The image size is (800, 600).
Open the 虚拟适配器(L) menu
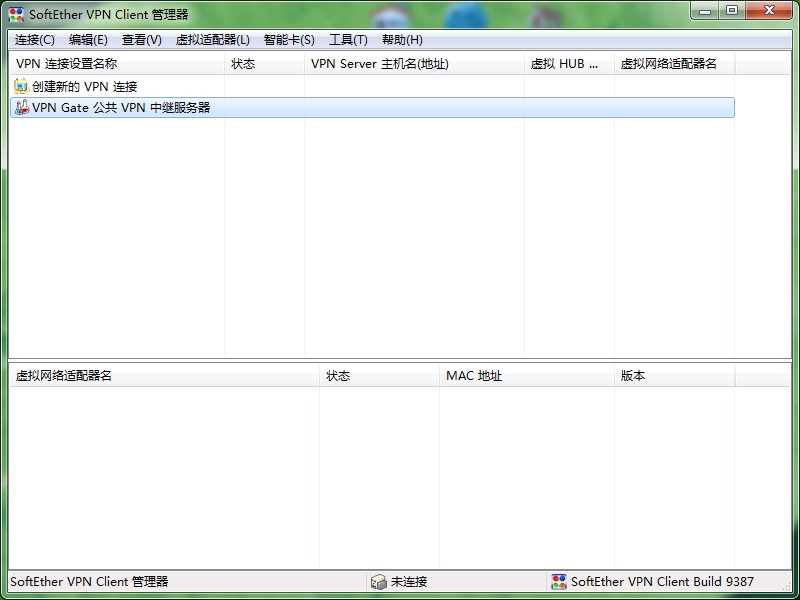pos(212,40)
